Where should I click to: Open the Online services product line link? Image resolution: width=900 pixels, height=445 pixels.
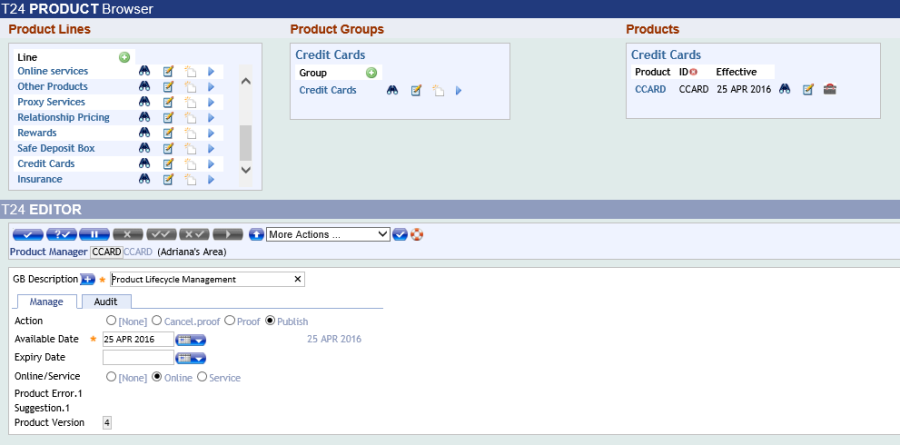(x=53, y=71)
